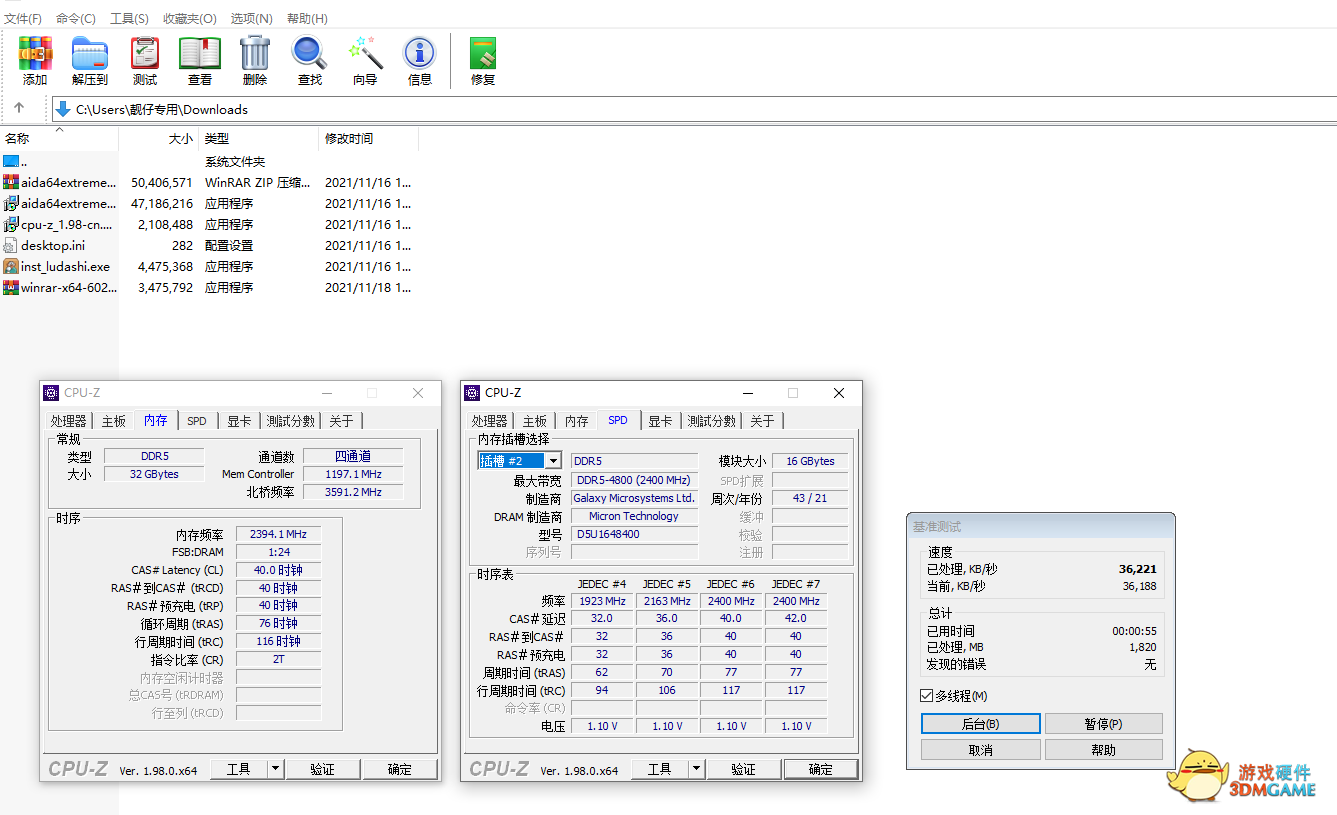Click the 删除 (Delete) trash icon
1337x815 pixels.
[255, 53]
